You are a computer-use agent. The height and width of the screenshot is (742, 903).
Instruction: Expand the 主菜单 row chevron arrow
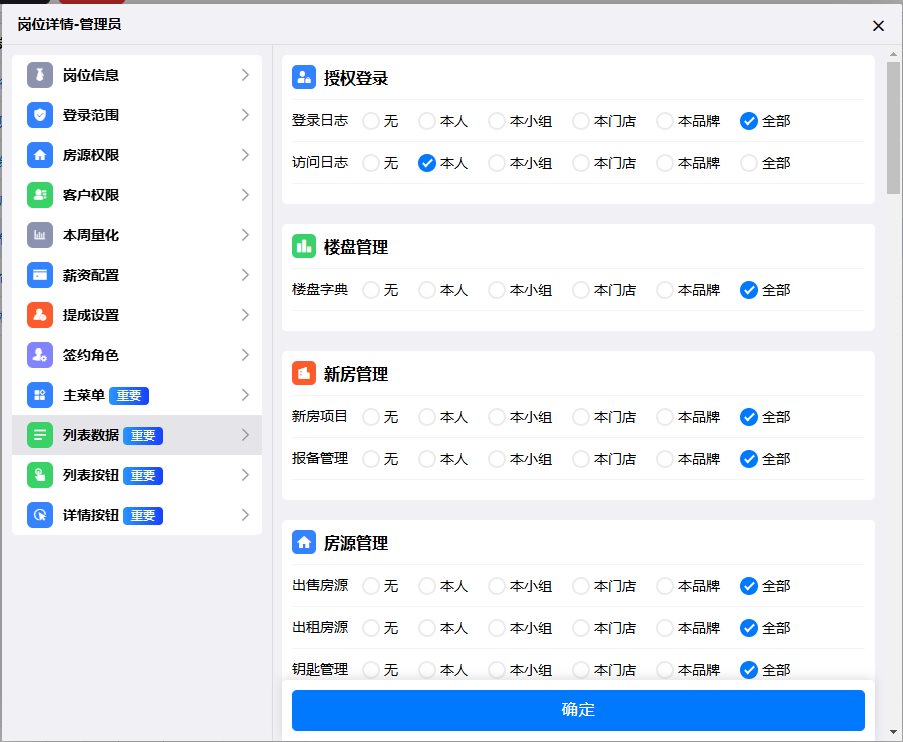click(x=245, y=395)
